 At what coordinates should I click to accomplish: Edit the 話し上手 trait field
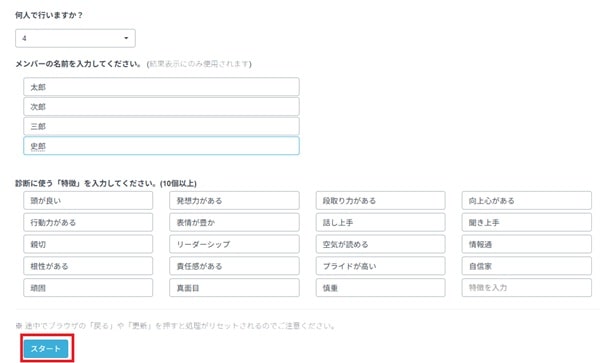click(380, 222)
